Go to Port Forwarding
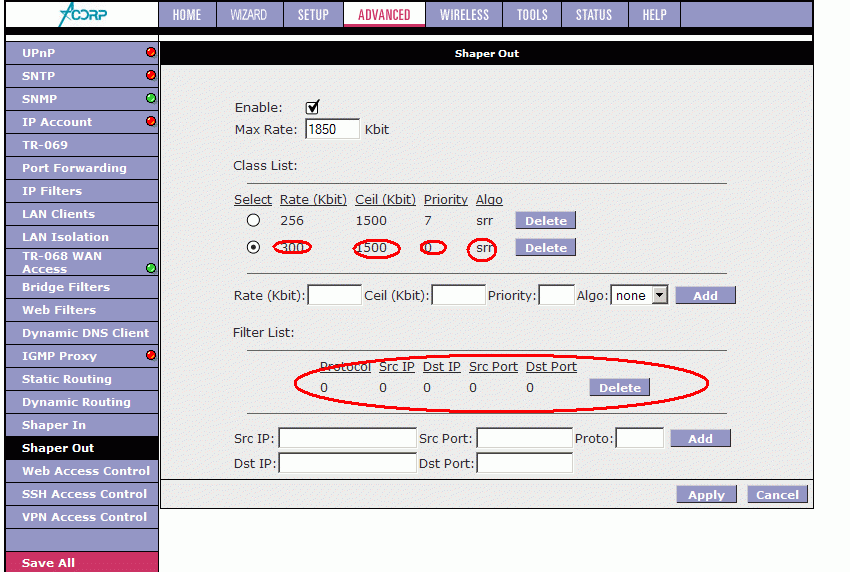 click(x=82, y=168)
